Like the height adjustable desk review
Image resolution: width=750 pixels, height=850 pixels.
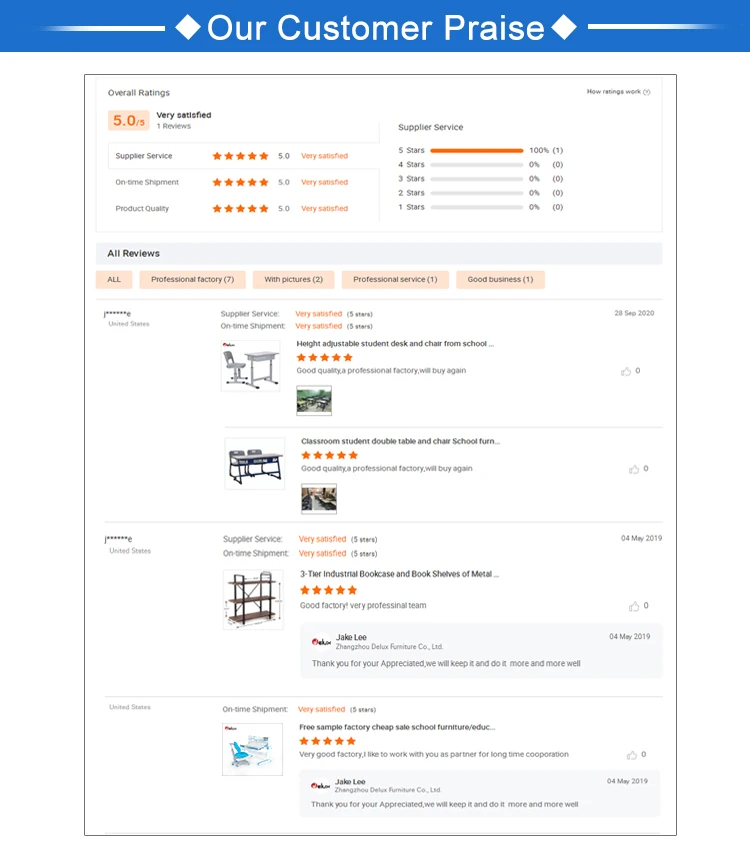pyautogui.click(x=626, y=371)
